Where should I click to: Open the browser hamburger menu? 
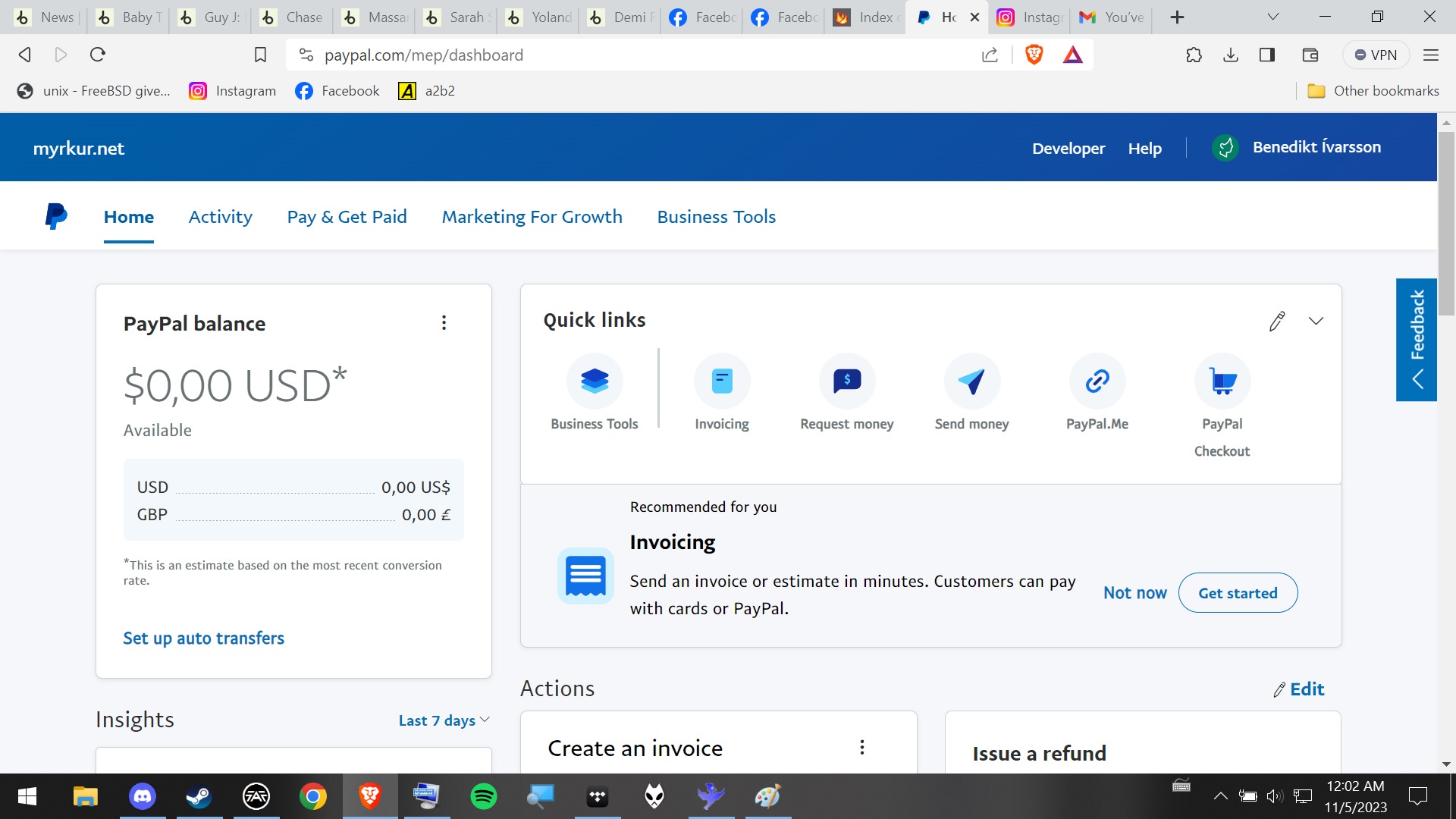pyautogui.click(x=1431, y=55)
